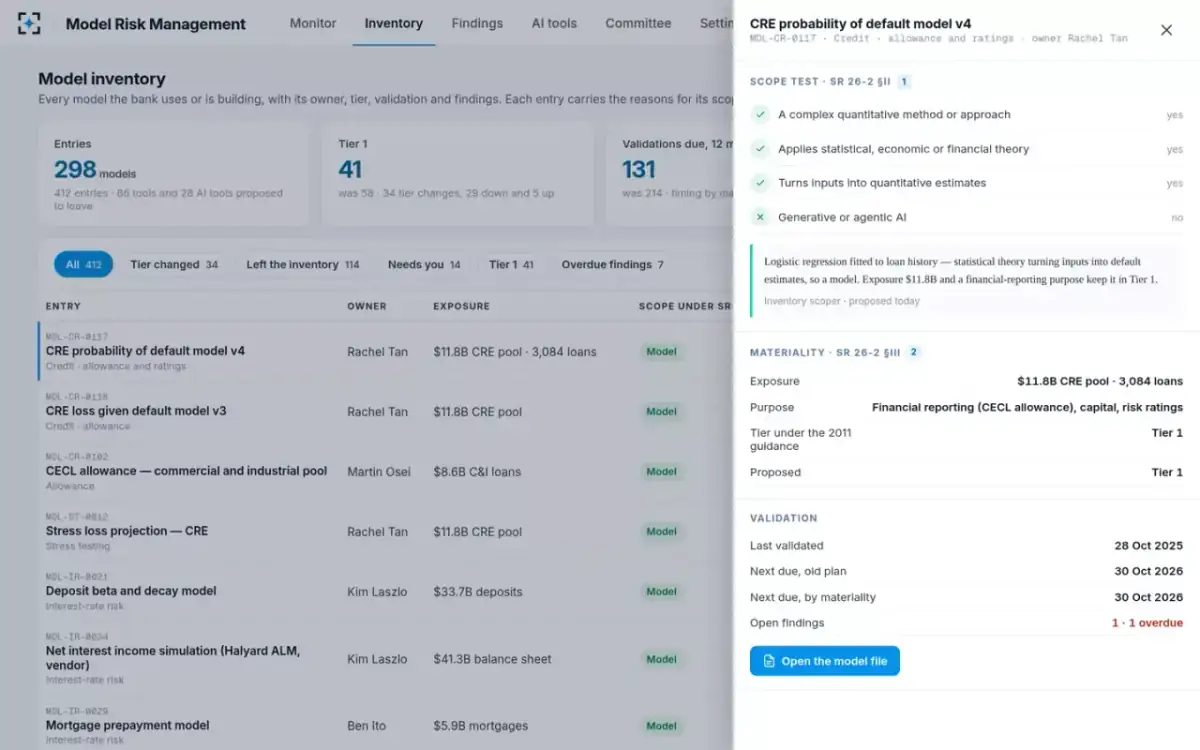Select Deposit beta and decay model row
This screenshot has height=750, width=1200.
point(386,591)
